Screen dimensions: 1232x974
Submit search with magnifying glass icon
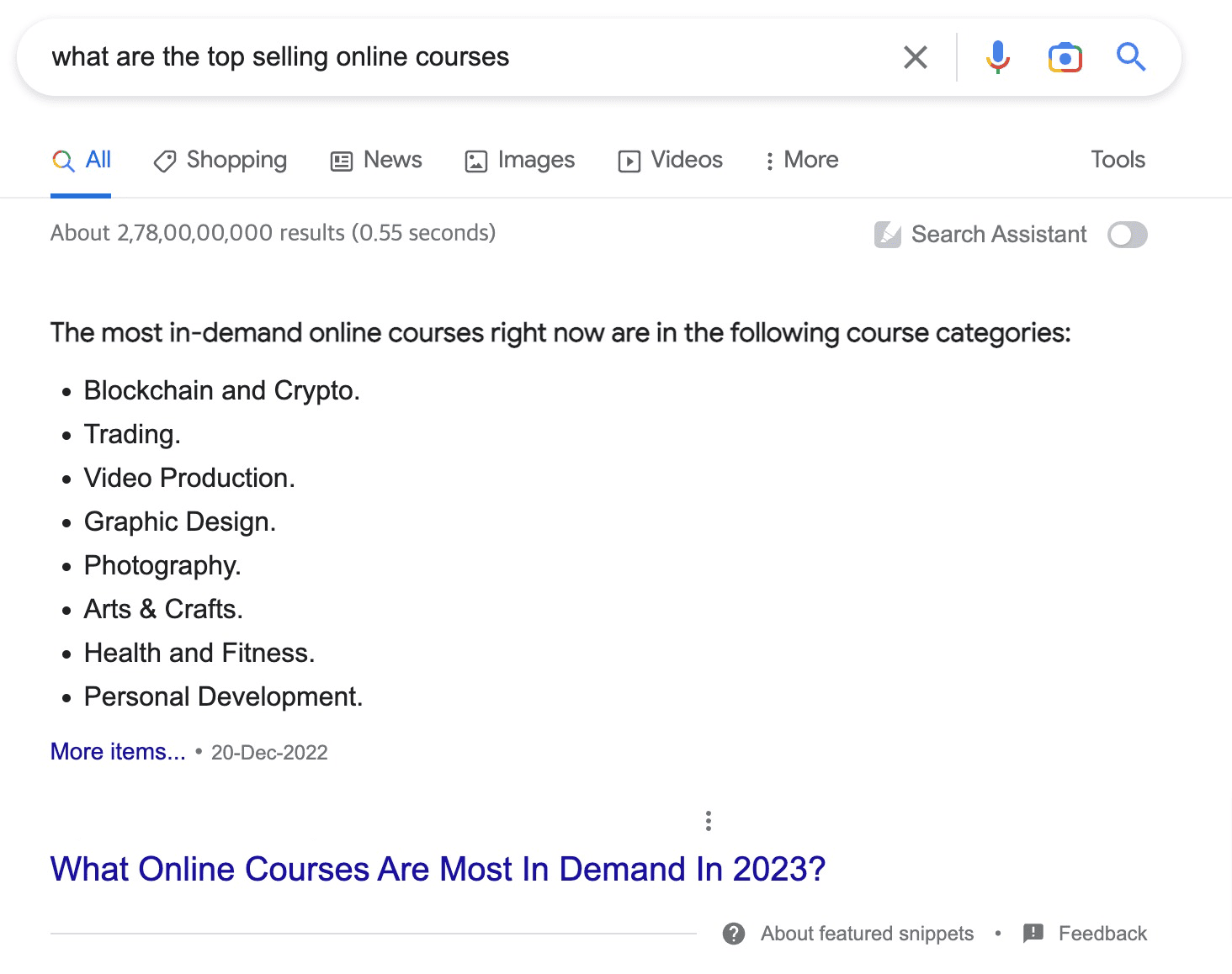(1131, 57)
